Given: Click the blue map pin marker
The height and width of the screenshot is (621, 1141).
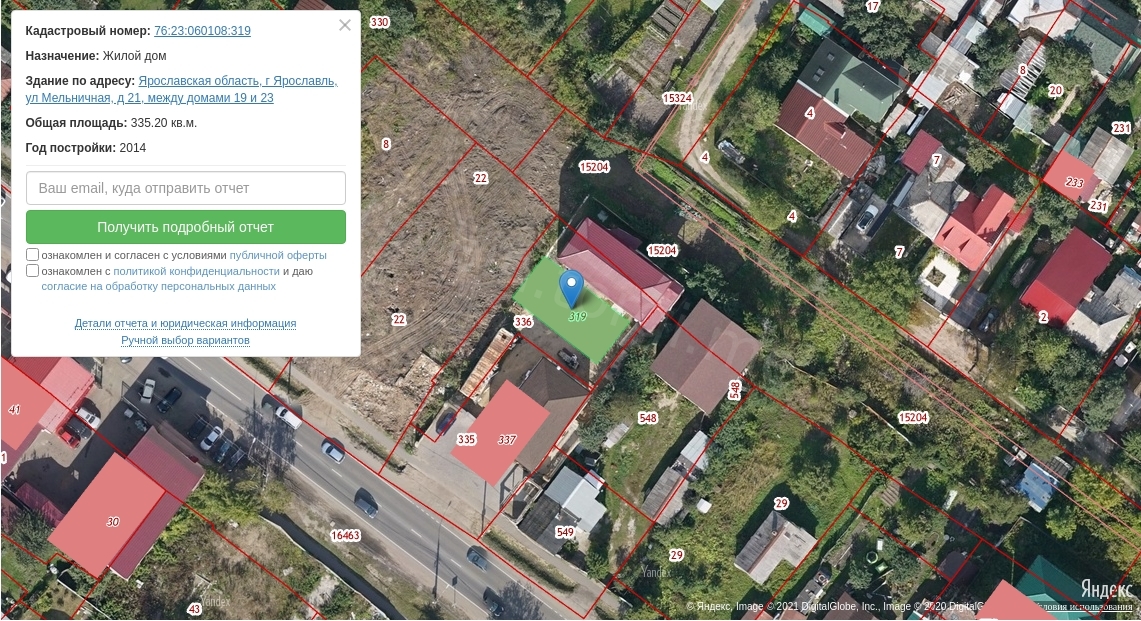Looking at the screenshot, I should pyautogui.click(x=571, y=288).
